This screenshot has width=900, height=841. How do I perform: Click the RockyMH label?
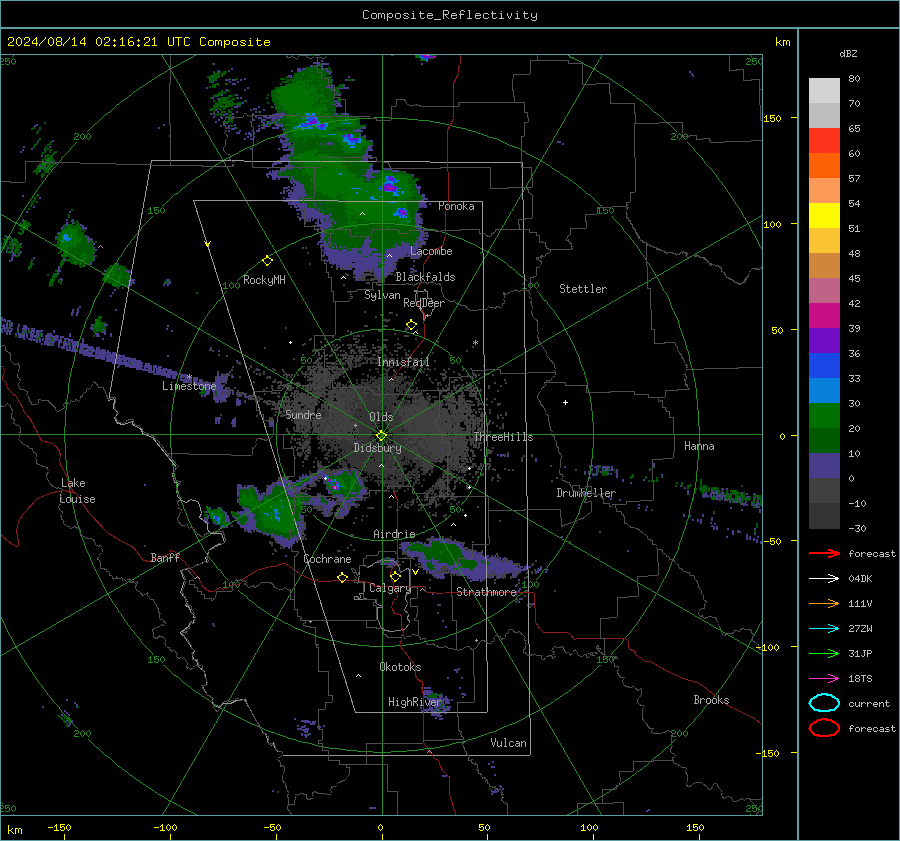tap(264, 280)
